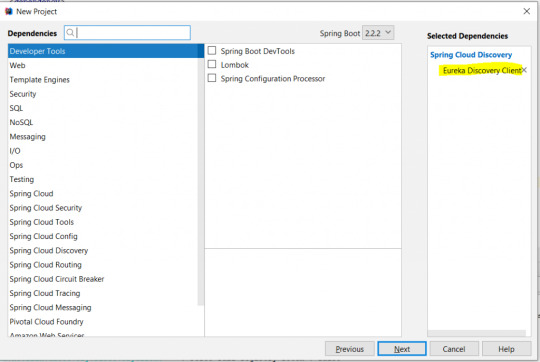Close the New Project dialog
Viewport: 540px width, 362px height.
527,11
